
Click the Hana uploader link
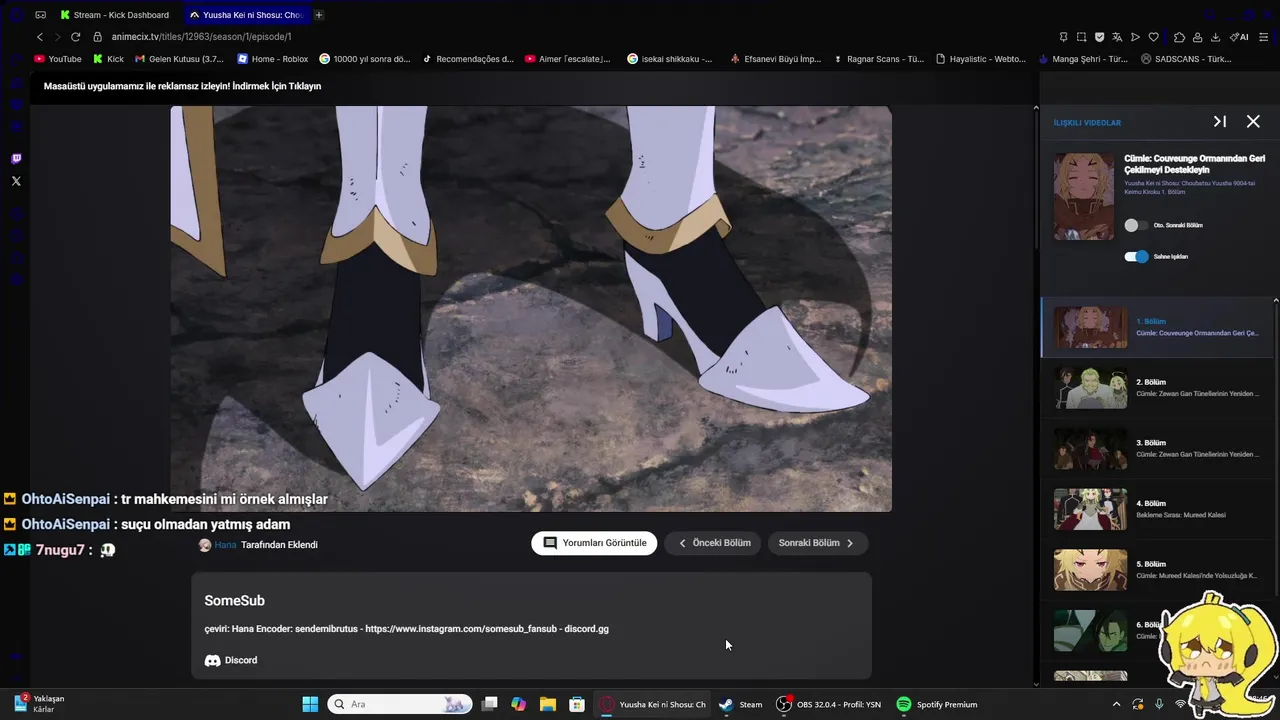225,545
